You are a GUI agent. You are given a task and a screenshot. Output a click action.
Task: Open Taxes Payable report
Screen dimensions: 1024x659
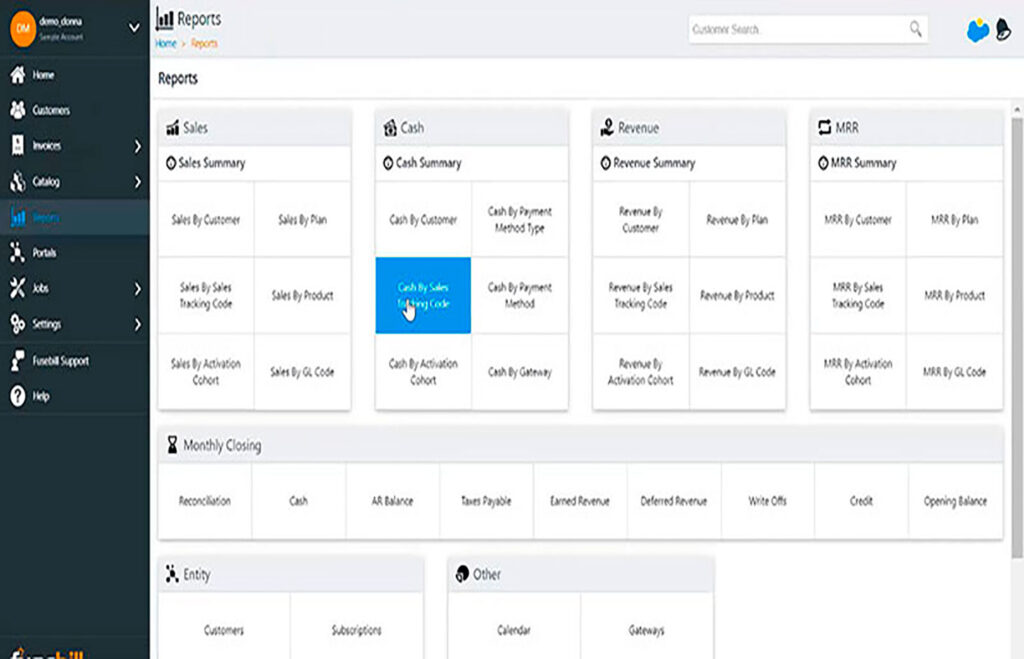[x=487, y=501]
